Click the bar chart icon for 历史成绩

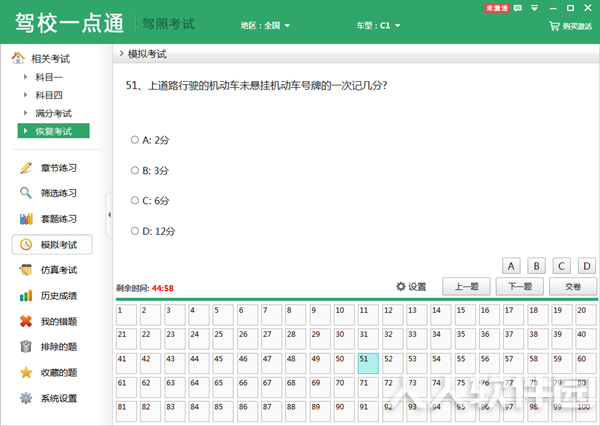[x=26, y=295]
